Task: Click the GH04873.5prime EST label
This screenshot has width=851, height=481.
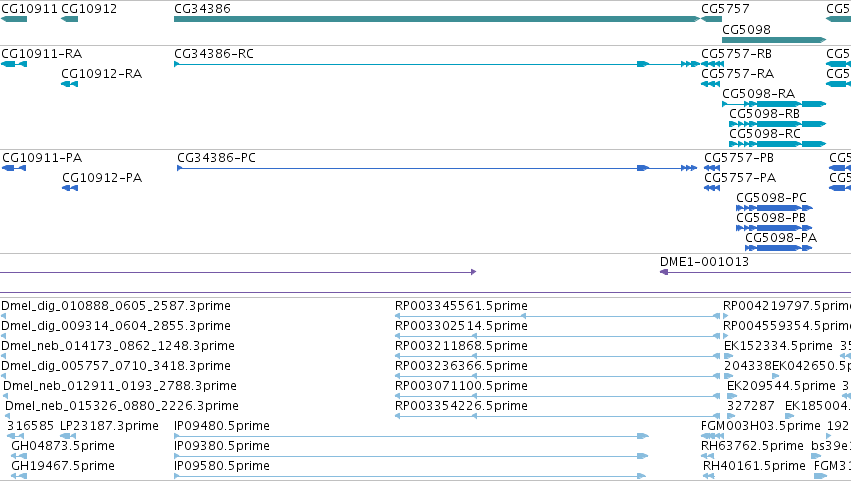Action: 63,446
